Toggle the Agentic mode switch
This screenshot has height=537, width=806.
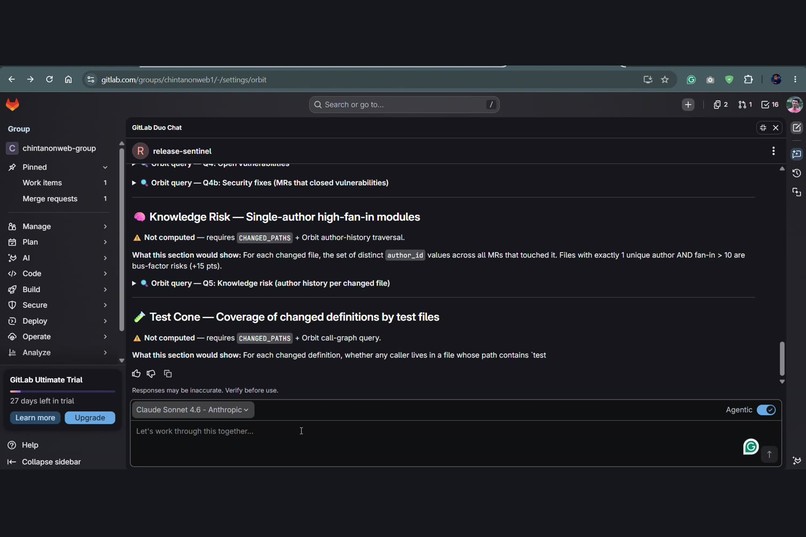pos(766,410)
